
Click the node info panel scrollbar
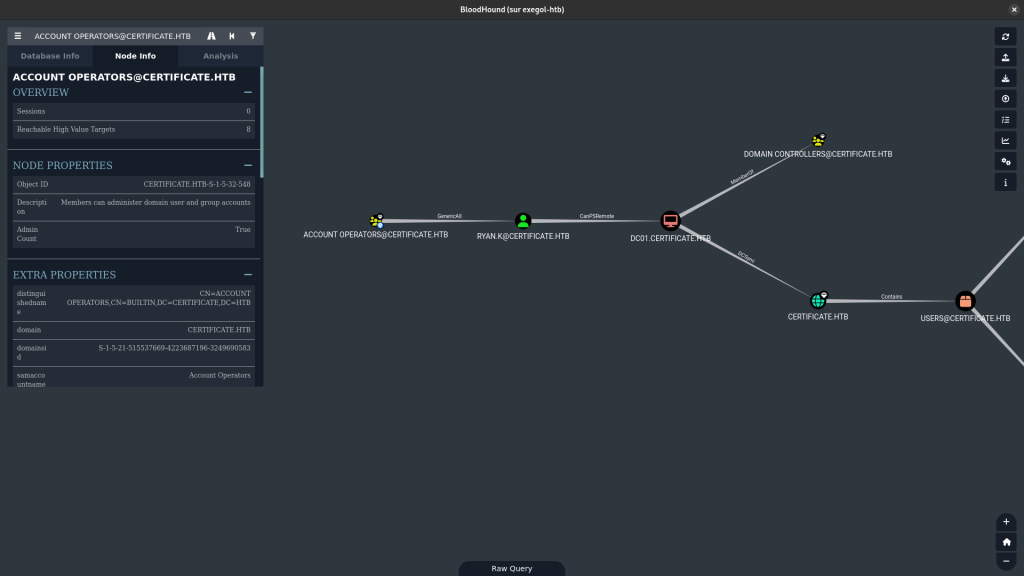[262, 122]
